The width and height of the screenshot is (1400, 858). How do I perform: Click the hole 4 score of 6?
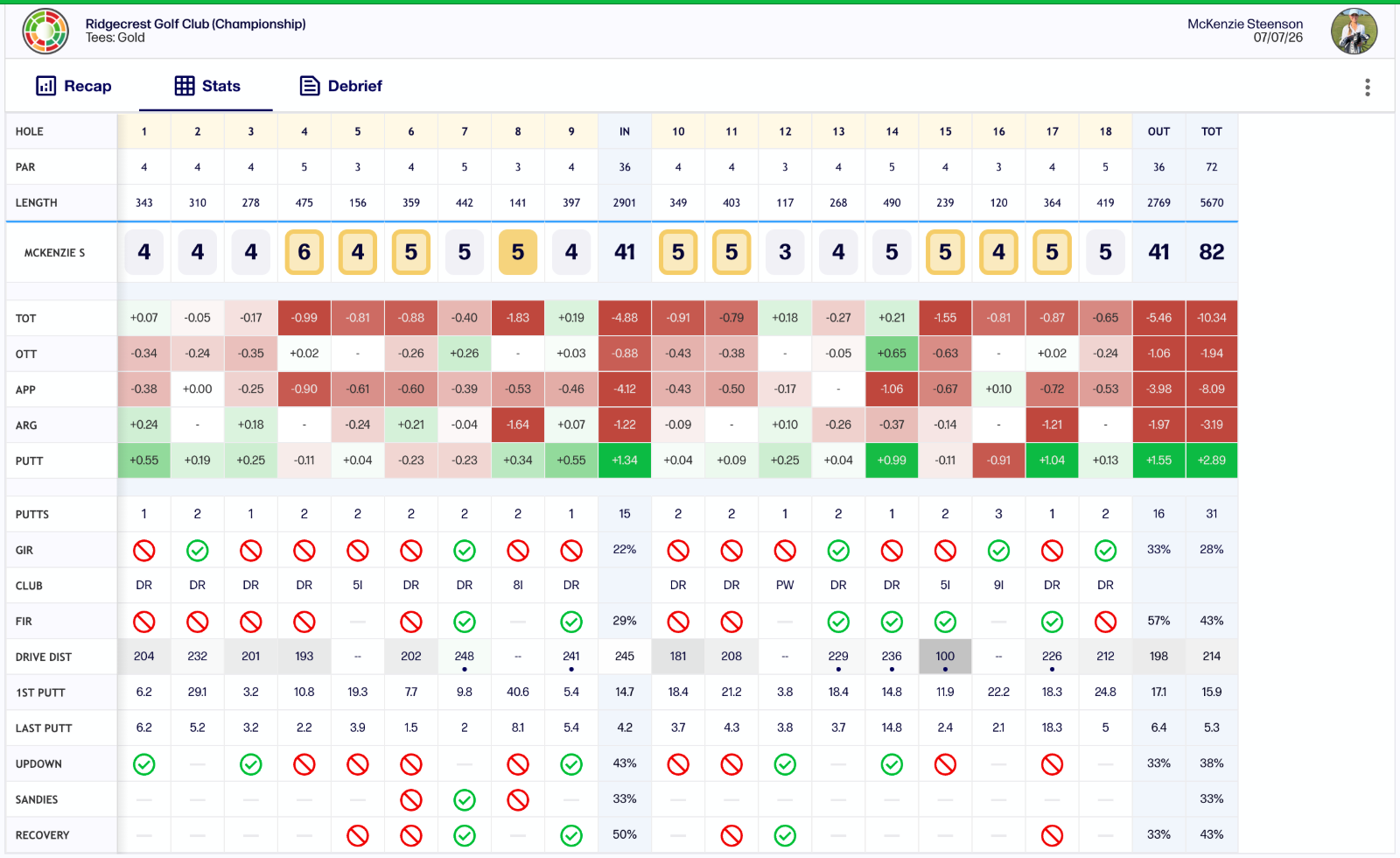click(x=304, y=252)
